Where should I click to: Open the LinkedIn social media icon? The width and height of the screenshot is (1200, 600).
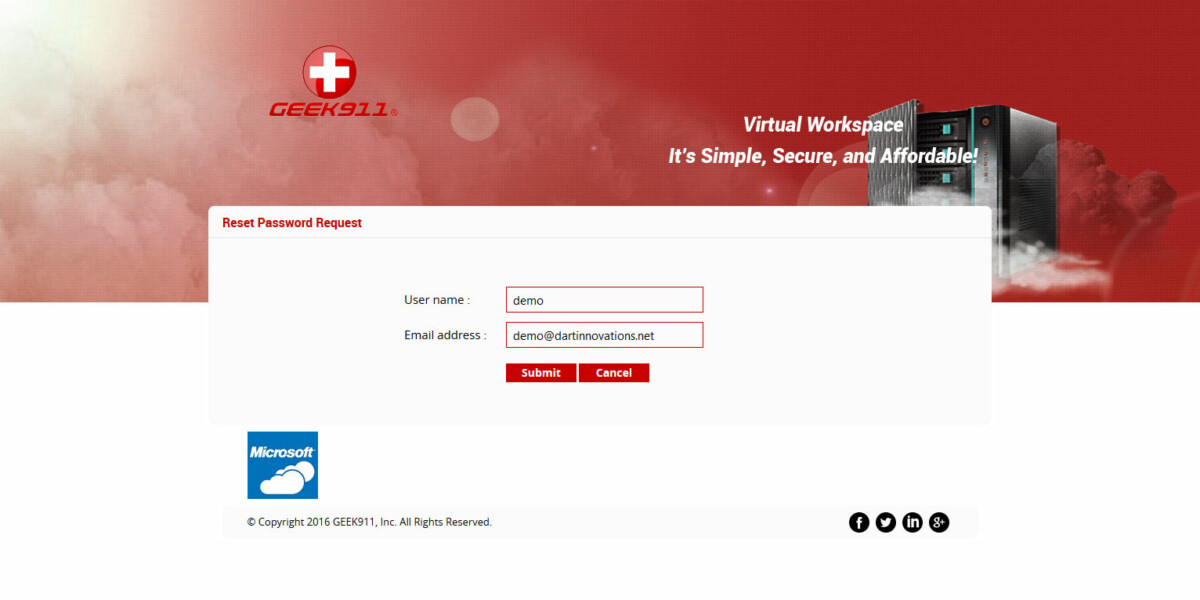tap(912, 521)
